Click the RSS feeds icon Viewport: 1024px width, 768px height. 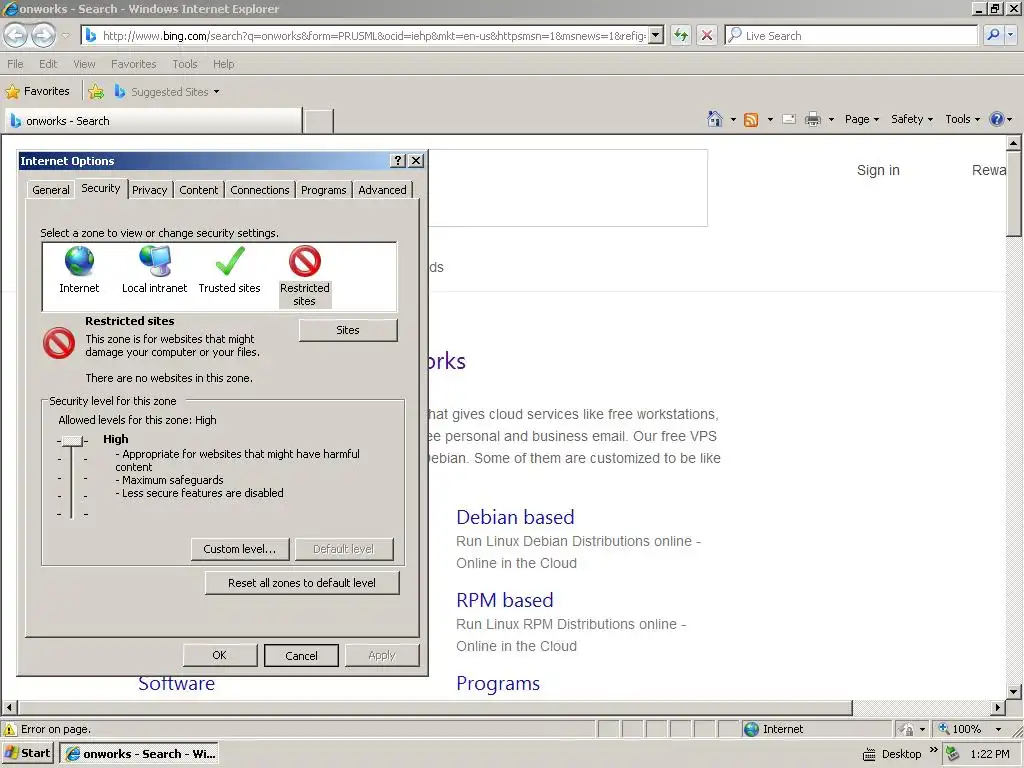pyautogui.click(x=751, y=120)
